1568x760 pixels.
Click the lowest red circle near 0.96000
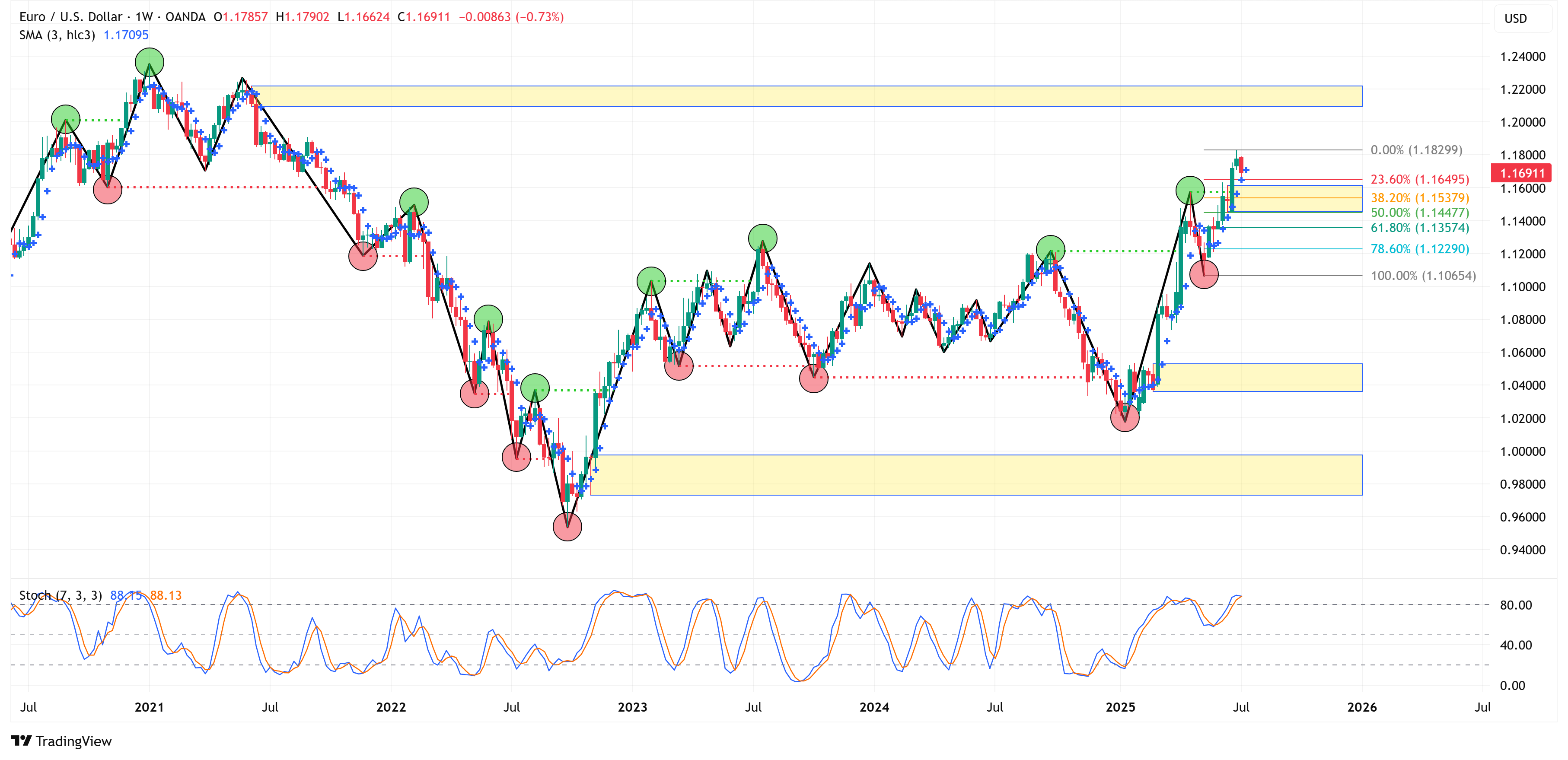pos(567,526)
